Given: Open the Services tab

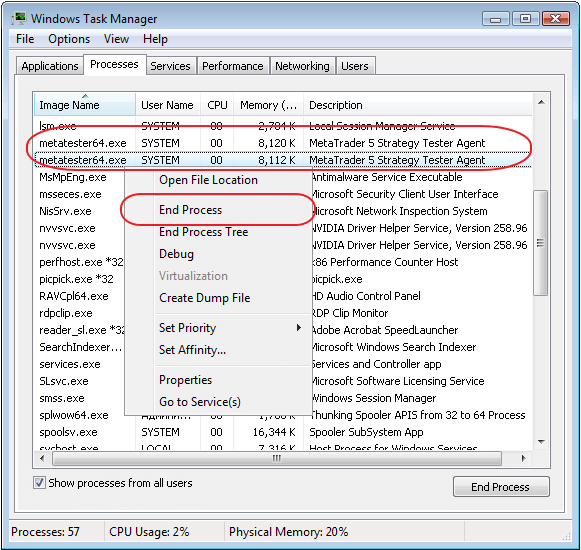Looking at the screenshot, I should (170, 66).
